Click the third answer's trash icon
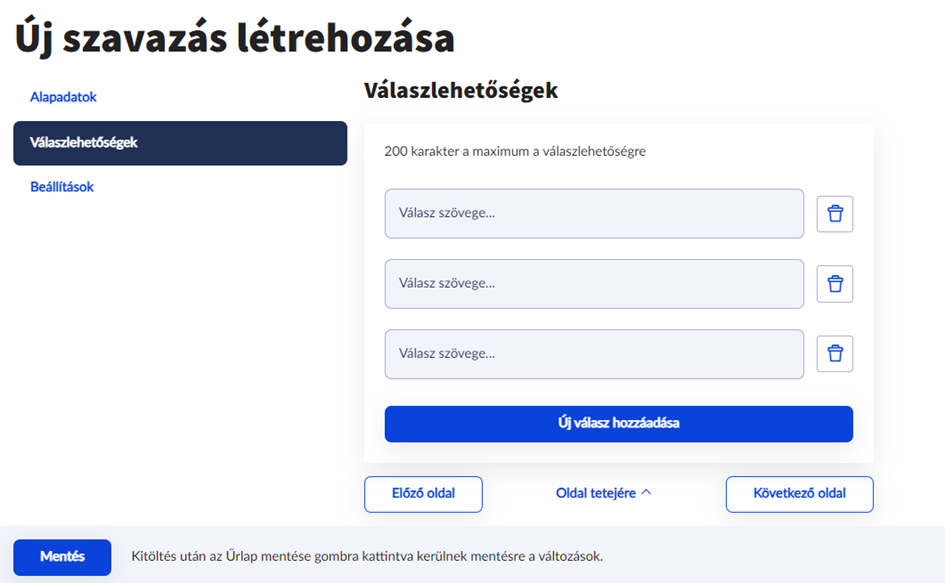This screenshot has height=583, width=945. 835,354
